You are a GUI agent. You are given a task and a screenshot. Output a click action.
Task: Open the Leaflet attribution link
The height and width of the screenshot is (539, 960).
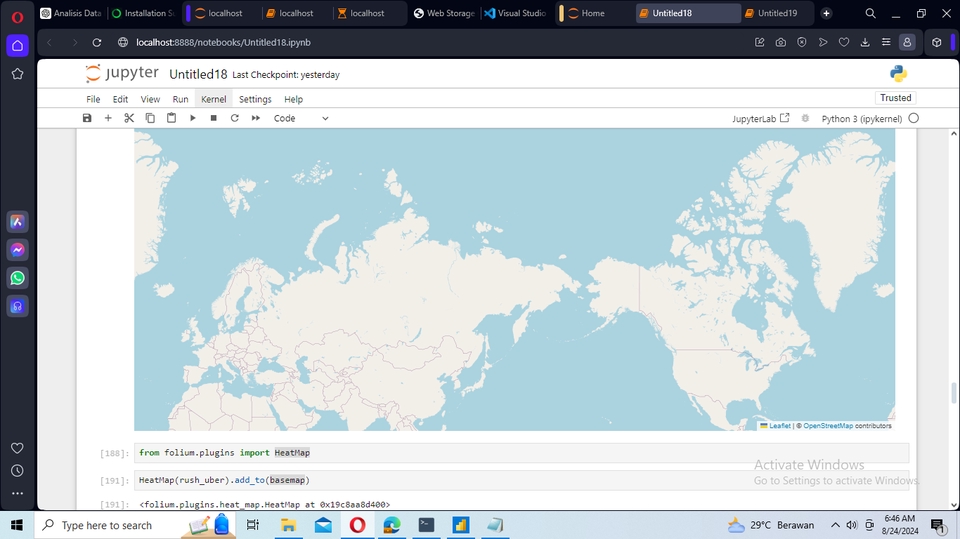click(x=779, y=426)
